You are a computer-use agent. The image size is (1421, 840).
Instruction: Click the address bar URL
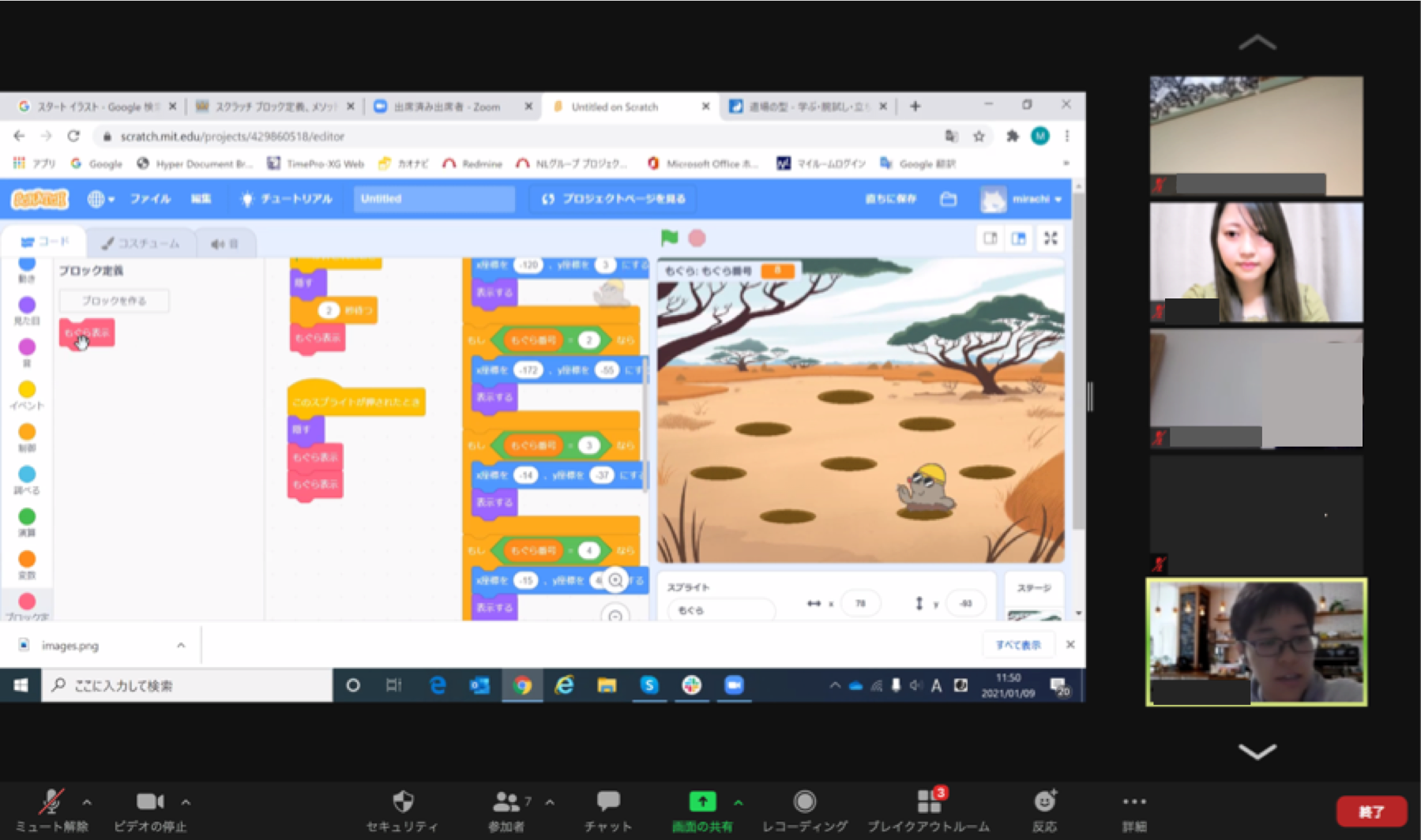232,137
